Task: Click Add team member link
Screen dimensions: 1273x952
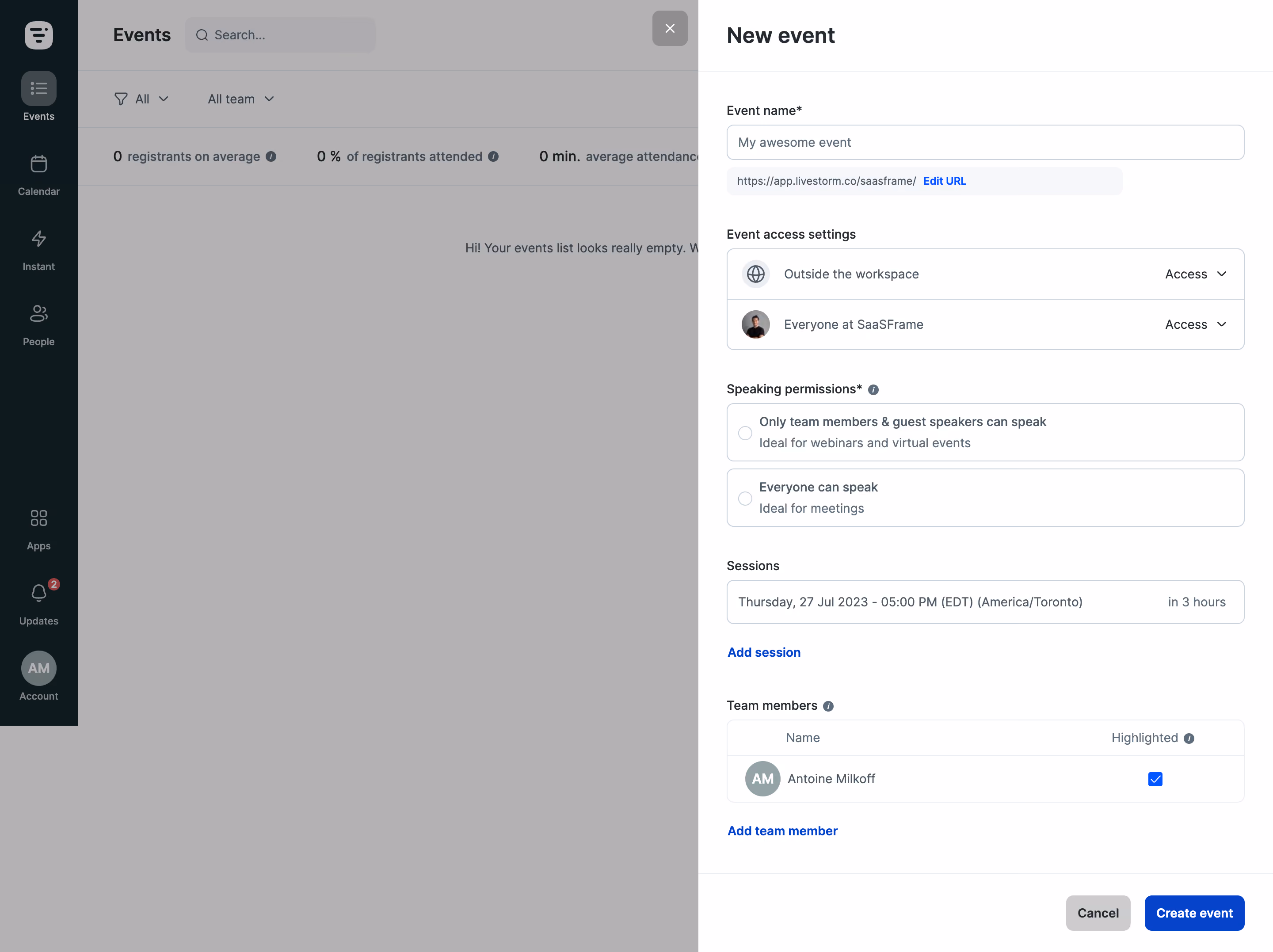Action: [x=782, y=831]
